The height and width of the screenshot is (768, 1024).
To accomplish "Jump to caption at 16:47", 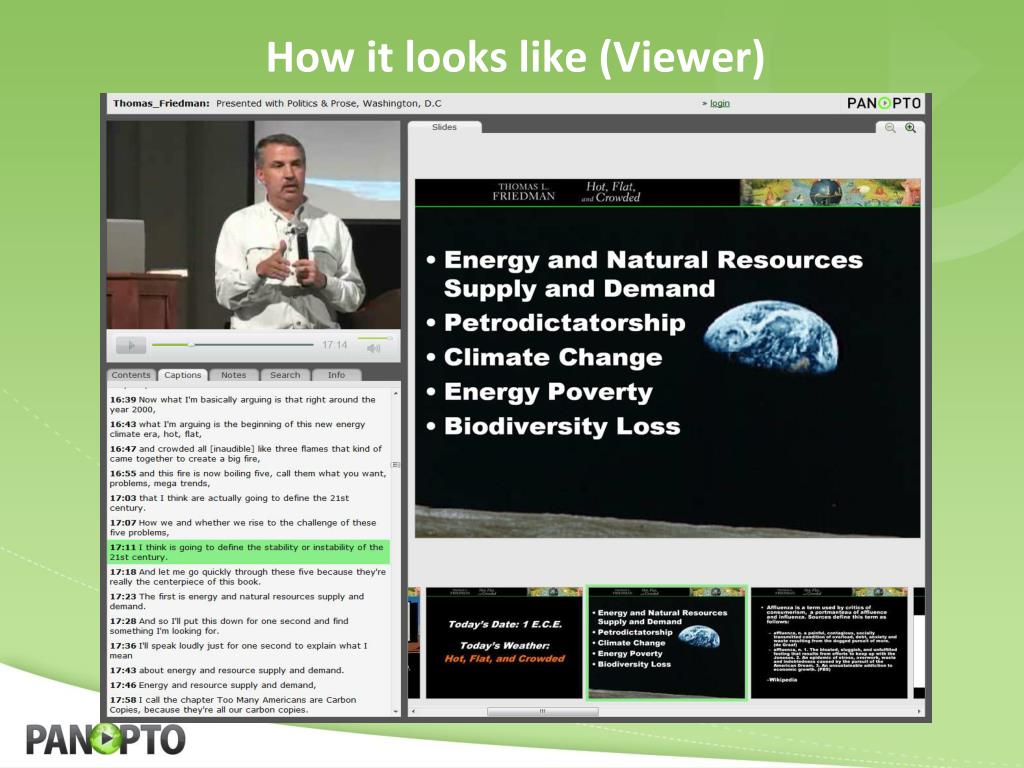I will click(x=248, y=454).
